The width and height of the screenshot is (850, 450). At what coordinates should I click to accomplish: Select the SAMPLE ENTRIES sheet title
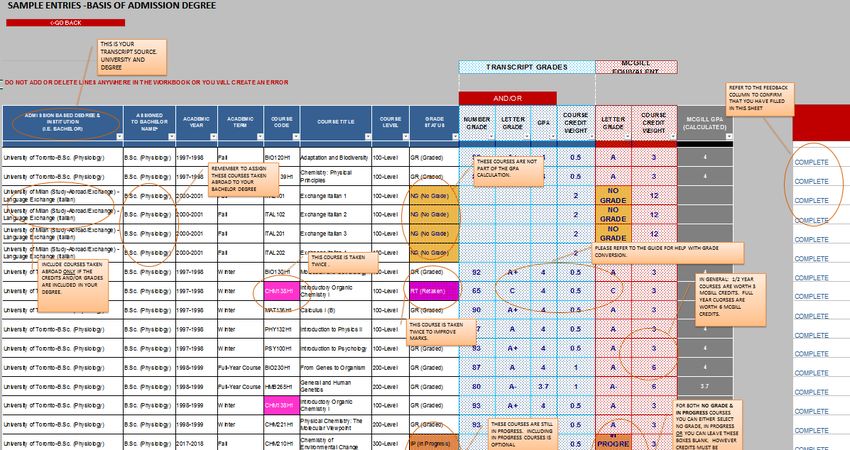tap(111, 5)
